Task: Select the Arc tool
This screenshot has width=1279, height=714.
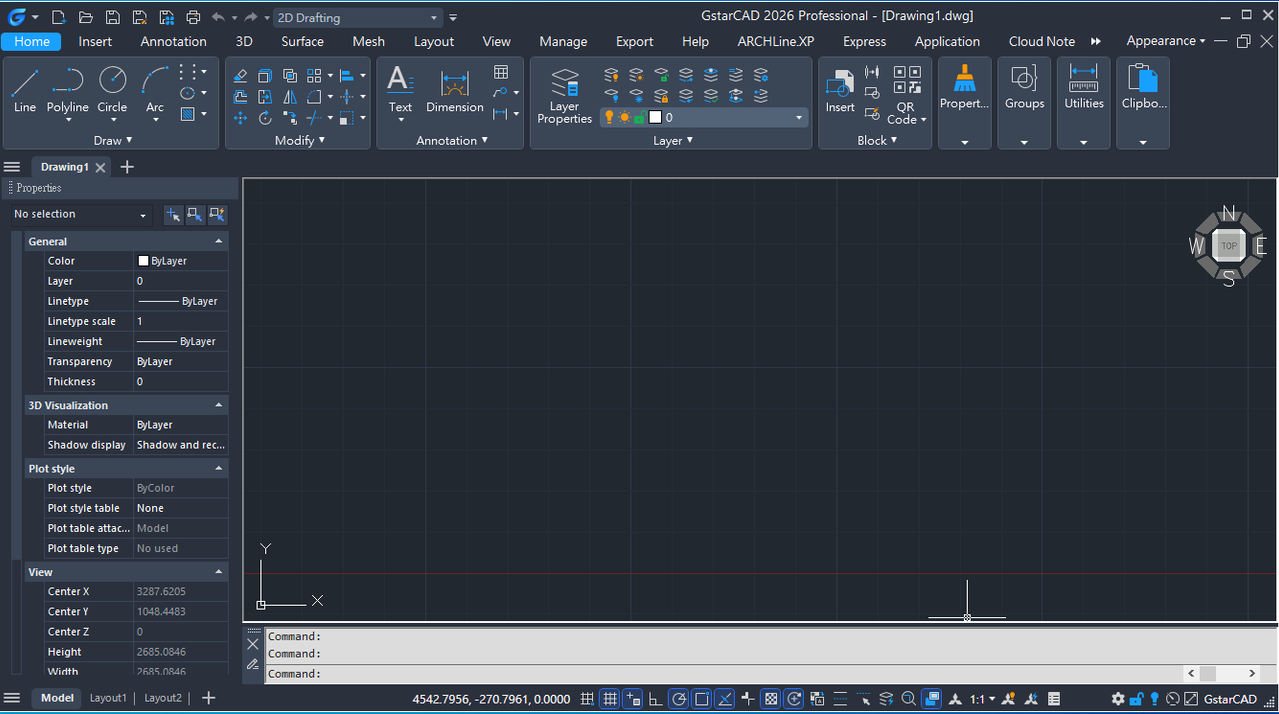Action: (x=155, y=89)
